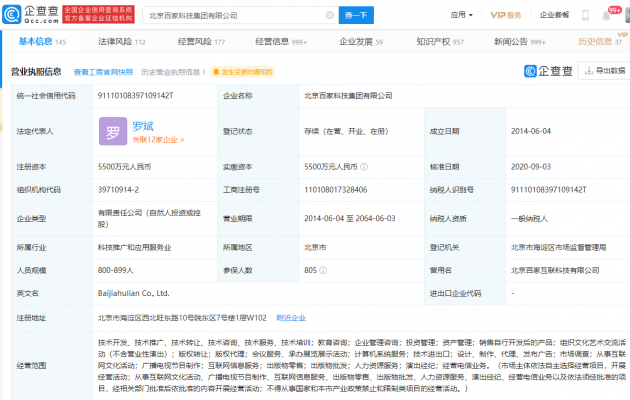
Task: Expand the 应用 dropdown menu
Action: tap(462, 15)
